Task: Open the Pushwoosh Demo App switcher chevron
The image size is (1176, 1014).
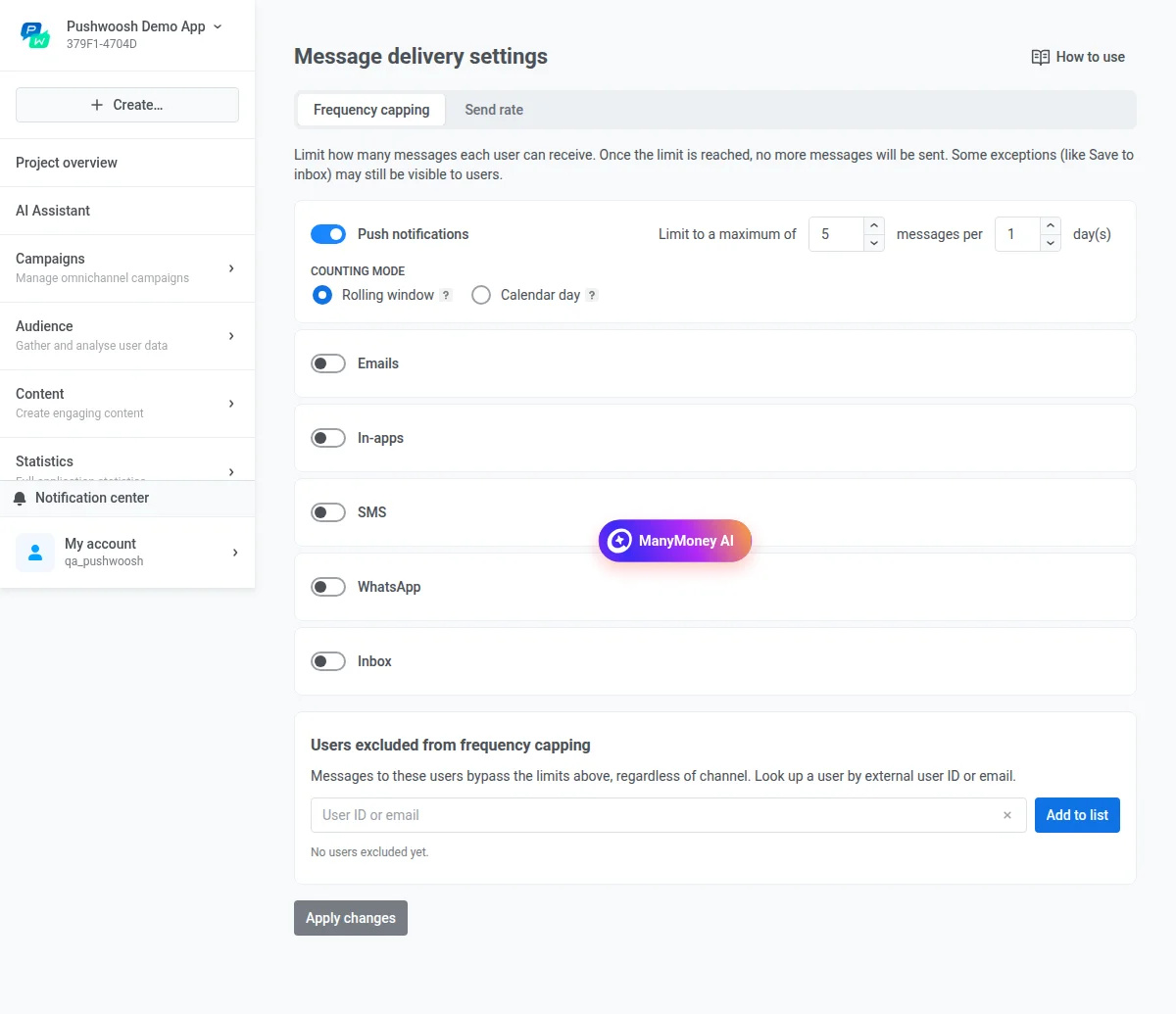Action: [218, 26]
